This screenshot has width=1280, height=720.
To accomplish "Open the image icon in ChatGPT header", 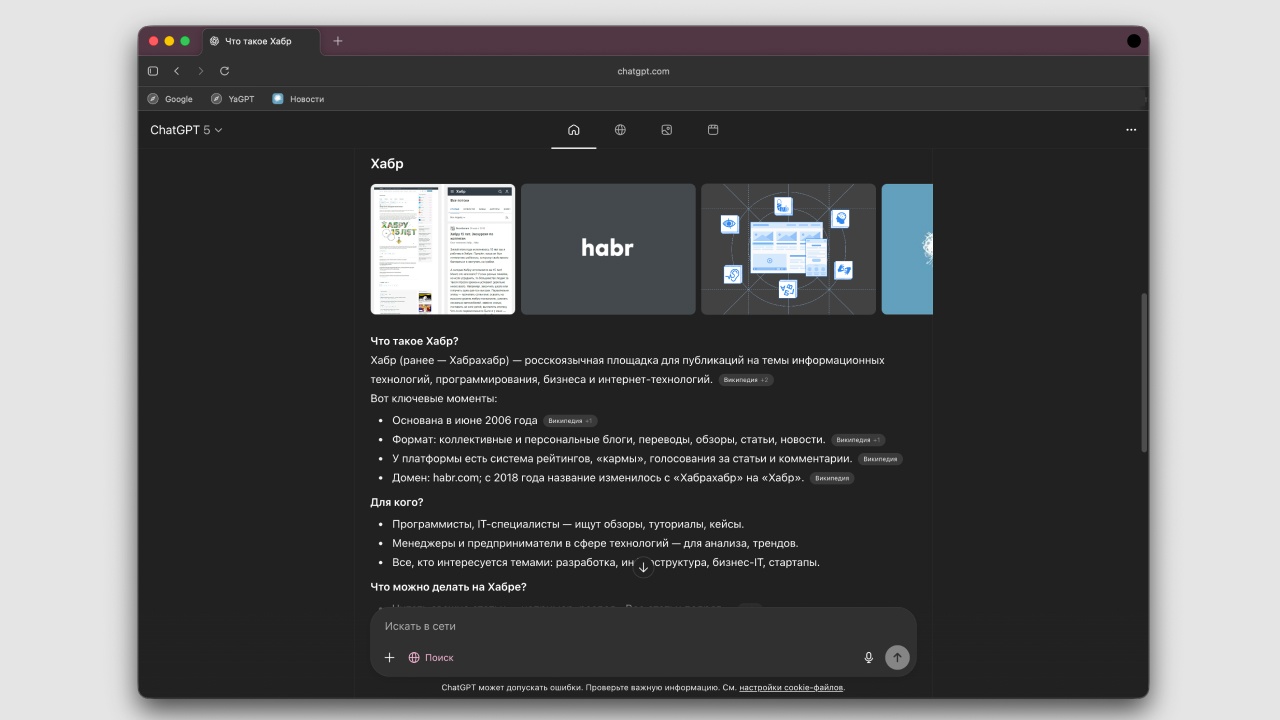I will click(x=667, y=130).
